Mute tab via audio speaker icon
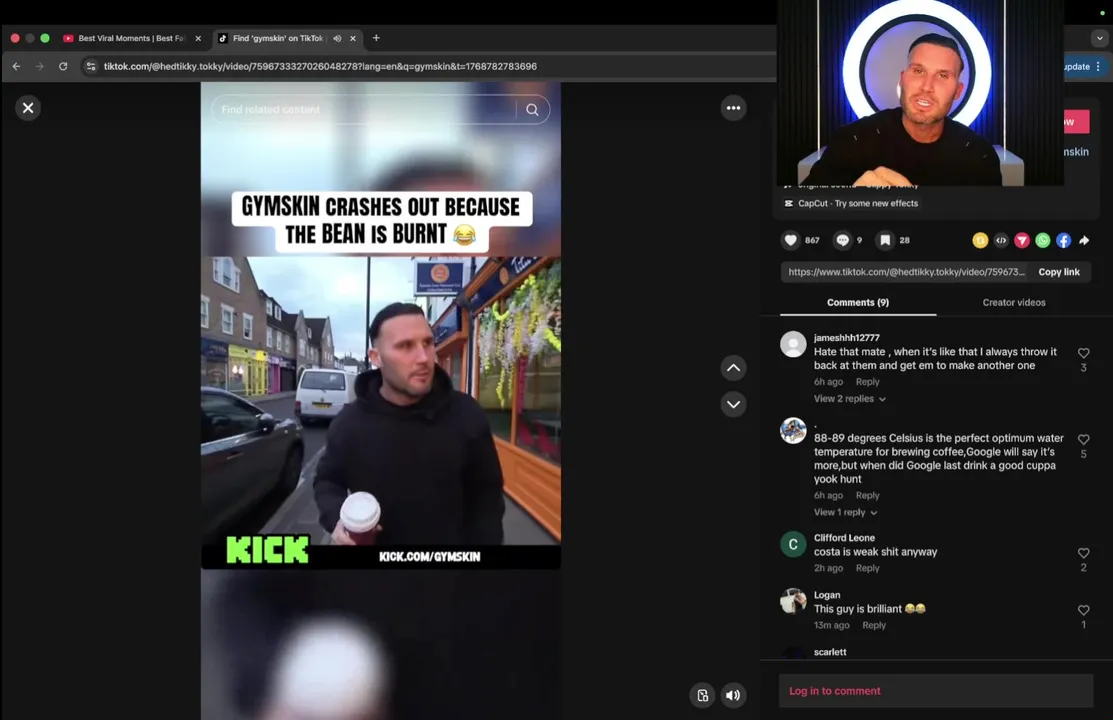Screen dimensions: 1113x720 click(337, 38)
